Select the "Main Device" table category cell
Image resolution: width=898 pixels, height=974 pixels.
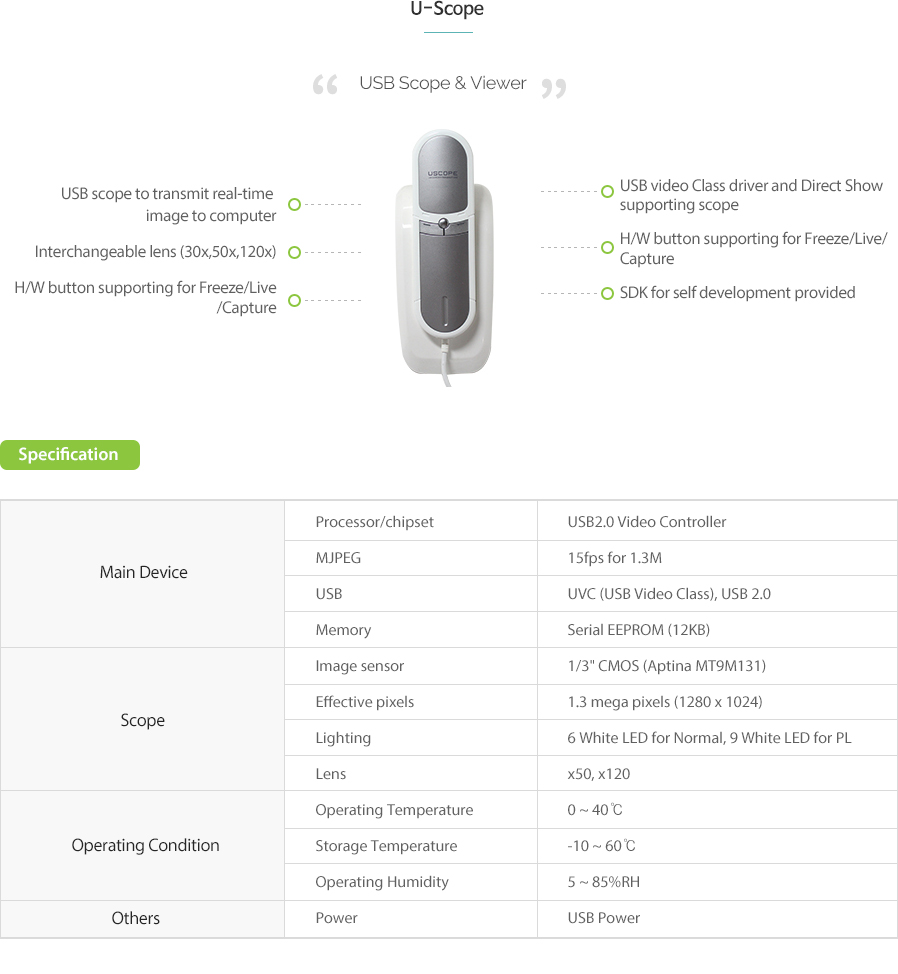[x=143, y=573]
